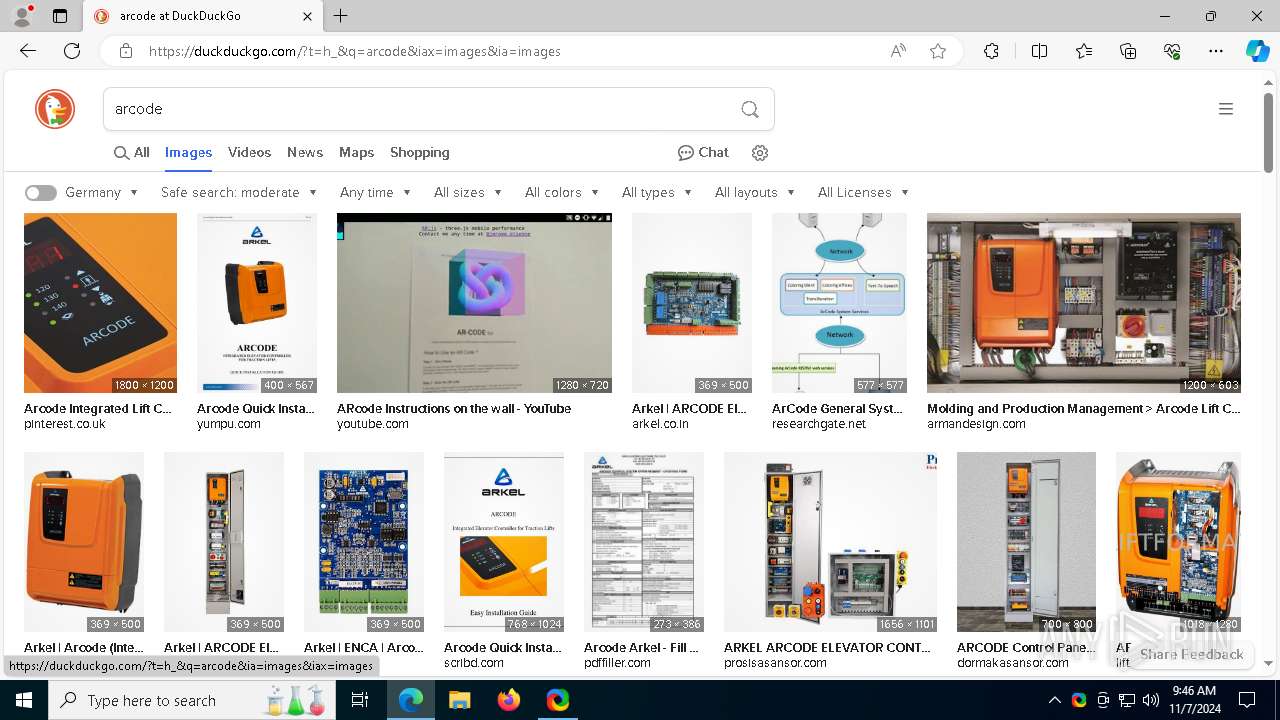Open Browser essentials heart icon
Viewport: 1280px width, 720px height.
(x=1172, y=51)
